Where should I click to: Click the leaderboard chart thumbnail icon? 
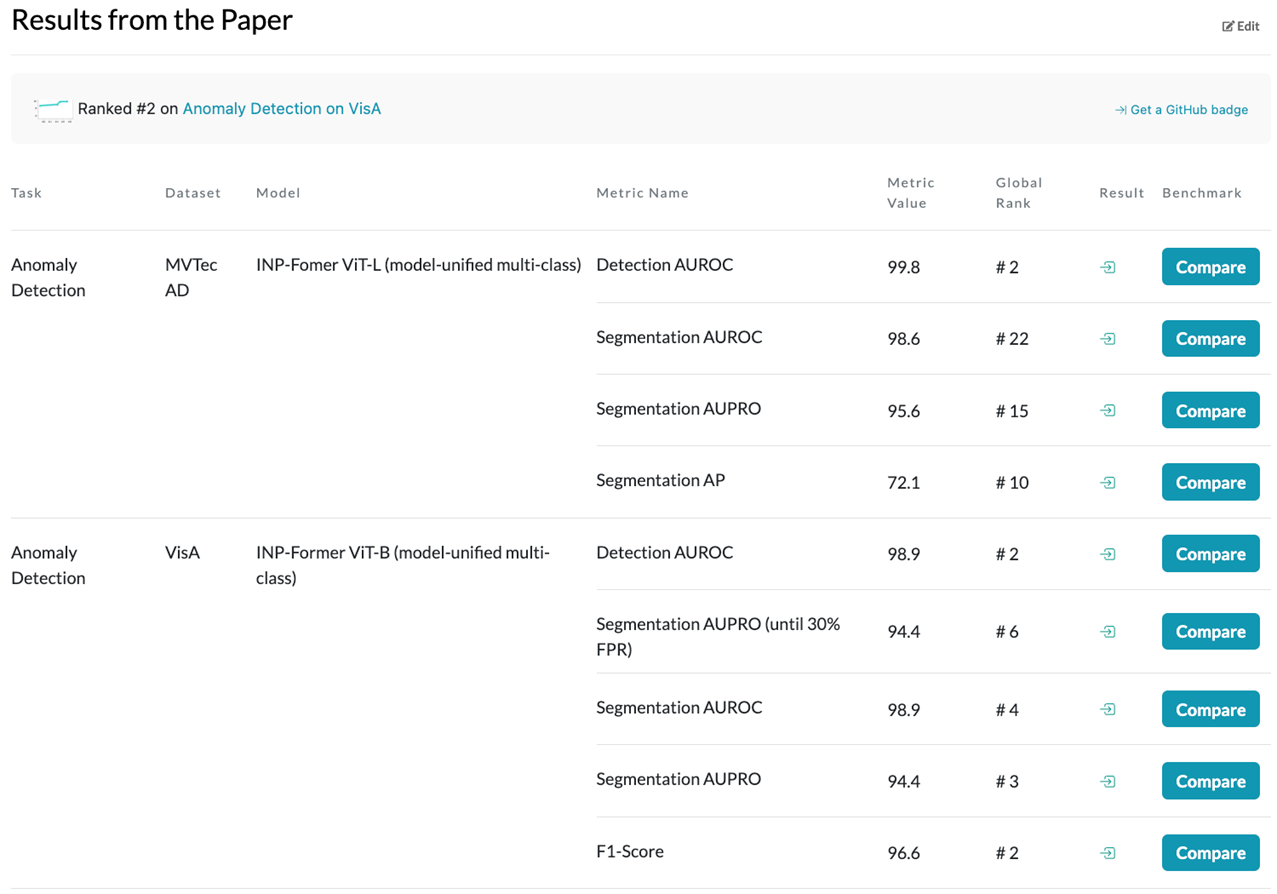pos(52,109)
